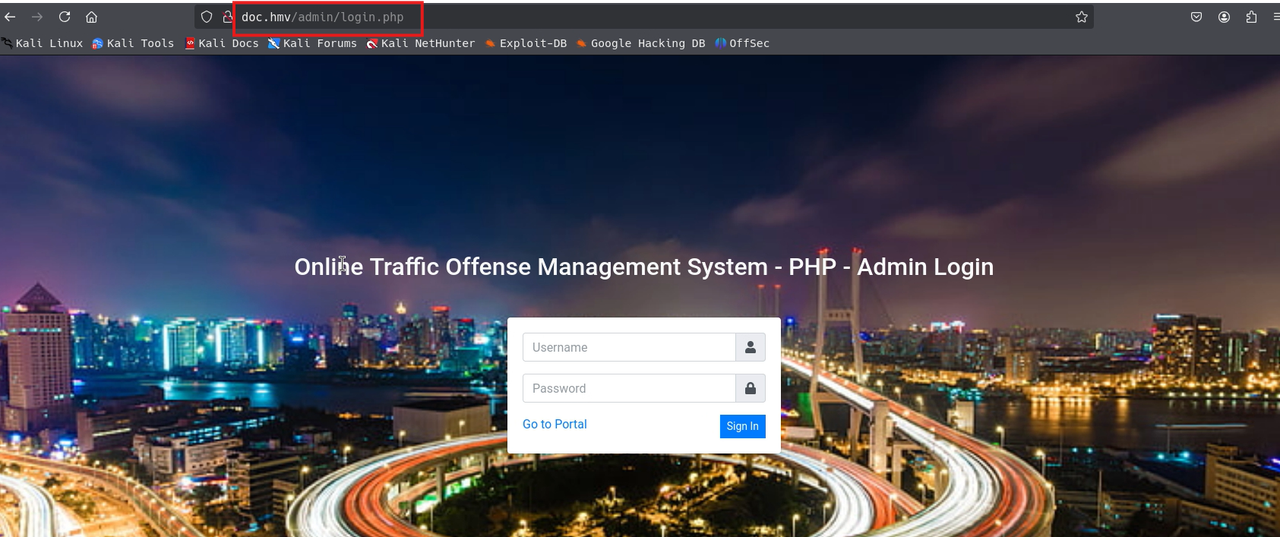
Task: Click the URL address bar text
Action: (322, 17)
